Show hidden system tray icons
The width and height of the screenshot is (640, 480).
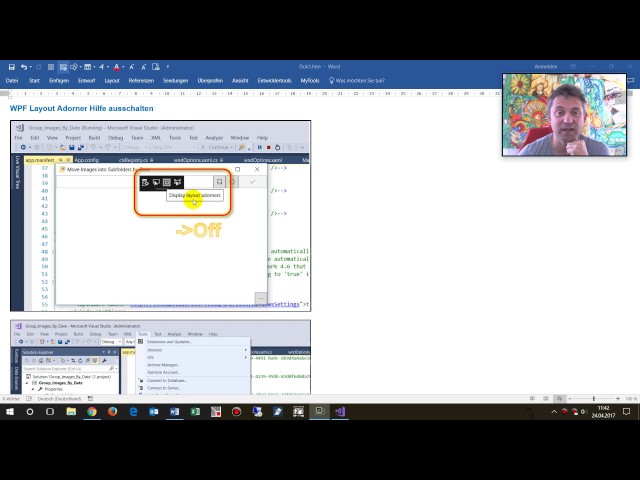[x=554, y=412]
